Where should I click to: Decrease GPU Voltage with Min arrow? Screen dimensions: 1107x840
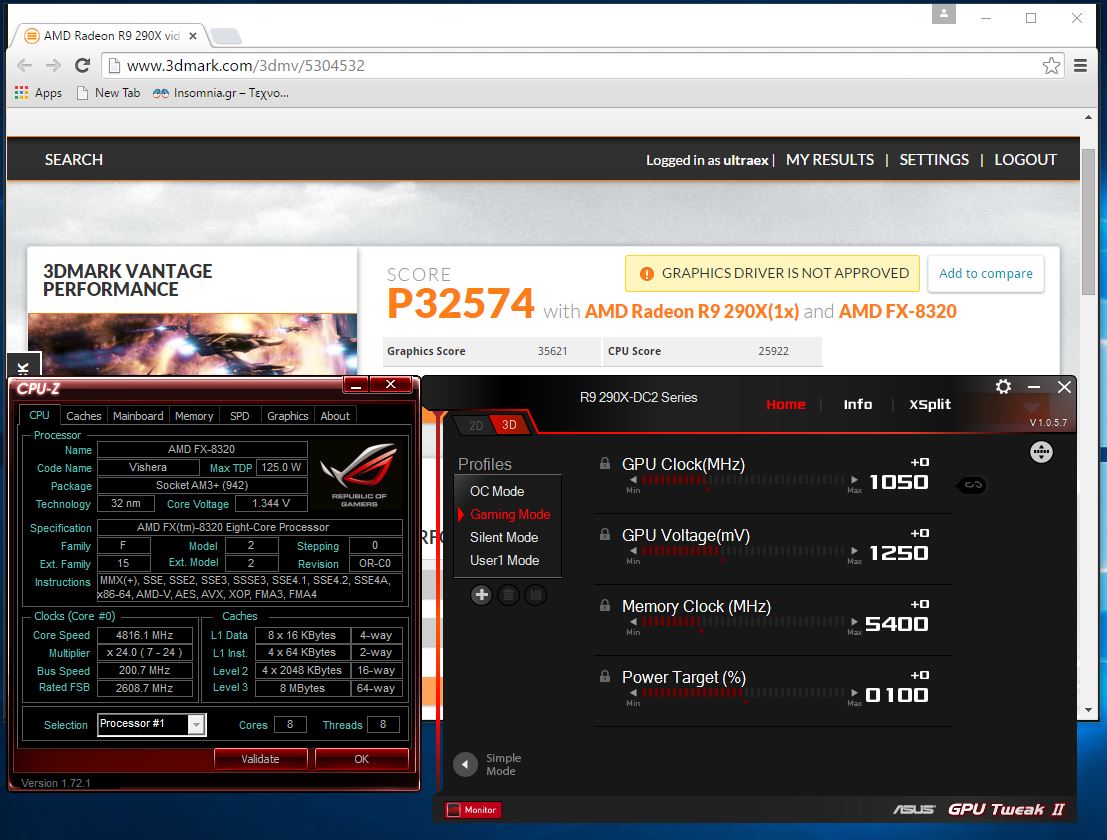[x=633, y=551]
